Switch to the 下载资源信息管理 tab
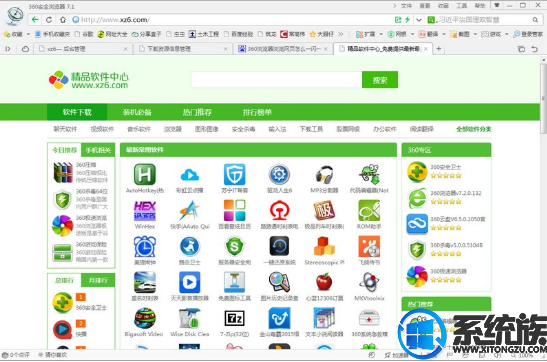This screenshot has height=362, width=547. pyautogui.click(x=183, y=49)
